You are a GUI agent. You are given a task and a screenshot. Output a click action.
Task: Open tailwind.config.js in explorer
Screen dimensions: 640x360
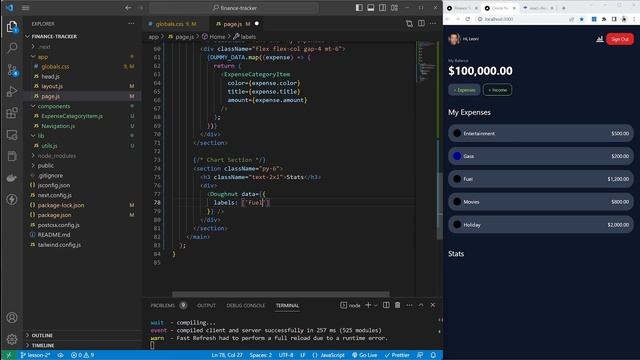point(59,245)
